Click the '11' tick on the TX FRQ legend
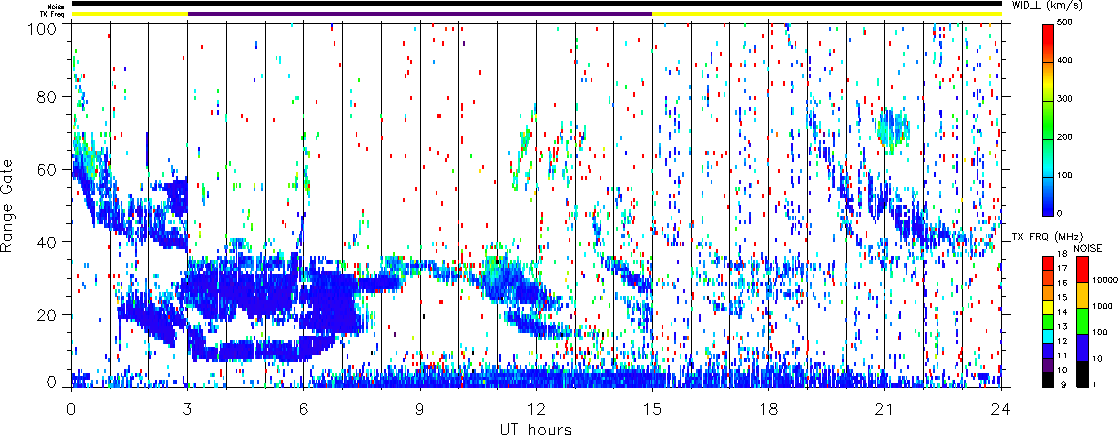 1063,356
